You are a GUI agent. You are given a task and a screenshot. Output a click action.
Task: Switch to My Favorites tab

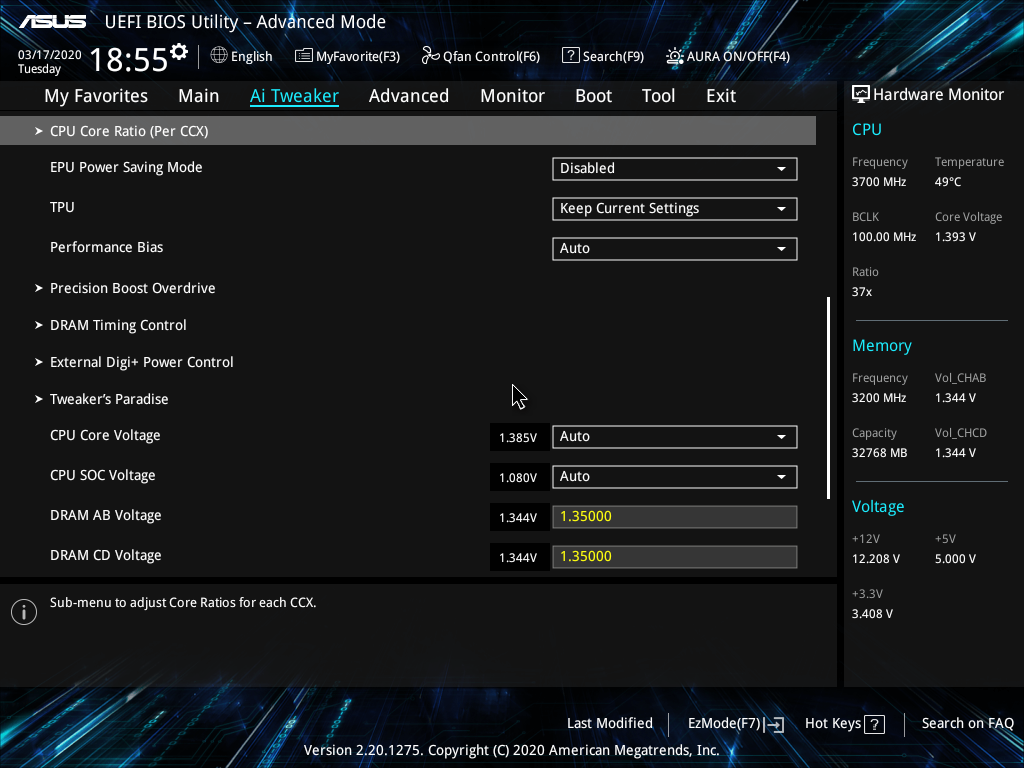coord(96,96)
